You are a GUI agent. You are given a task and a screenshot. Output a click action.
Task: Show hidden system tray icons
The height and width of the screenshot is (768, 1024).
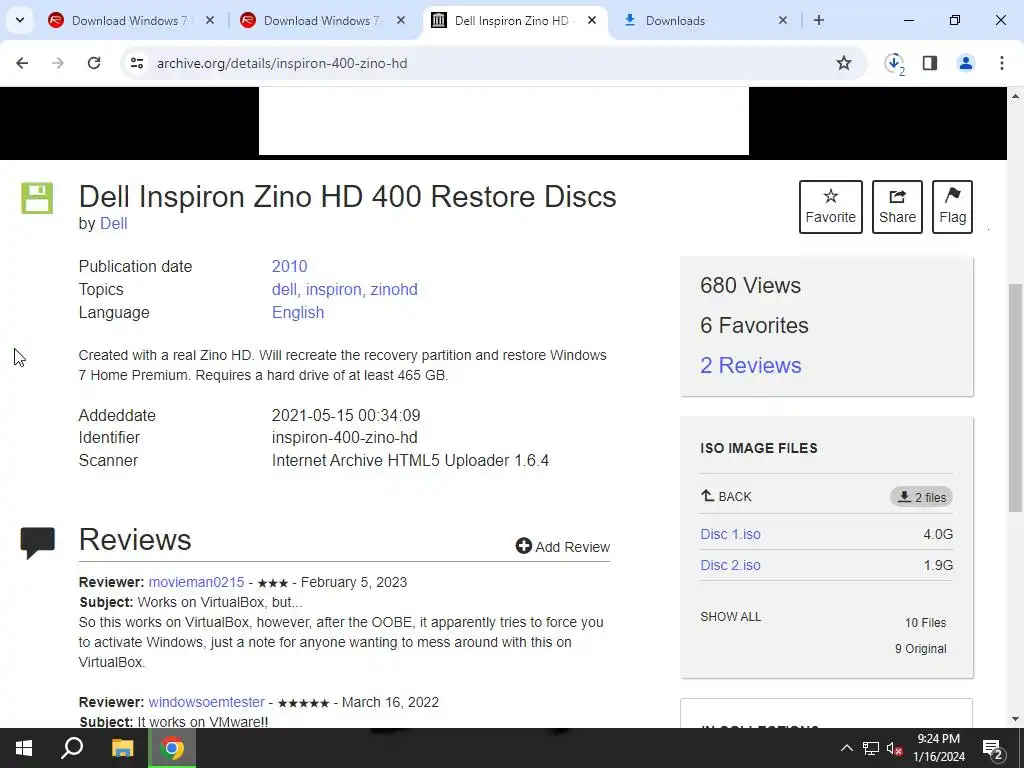pyautogui.click(x=846, y=748)
